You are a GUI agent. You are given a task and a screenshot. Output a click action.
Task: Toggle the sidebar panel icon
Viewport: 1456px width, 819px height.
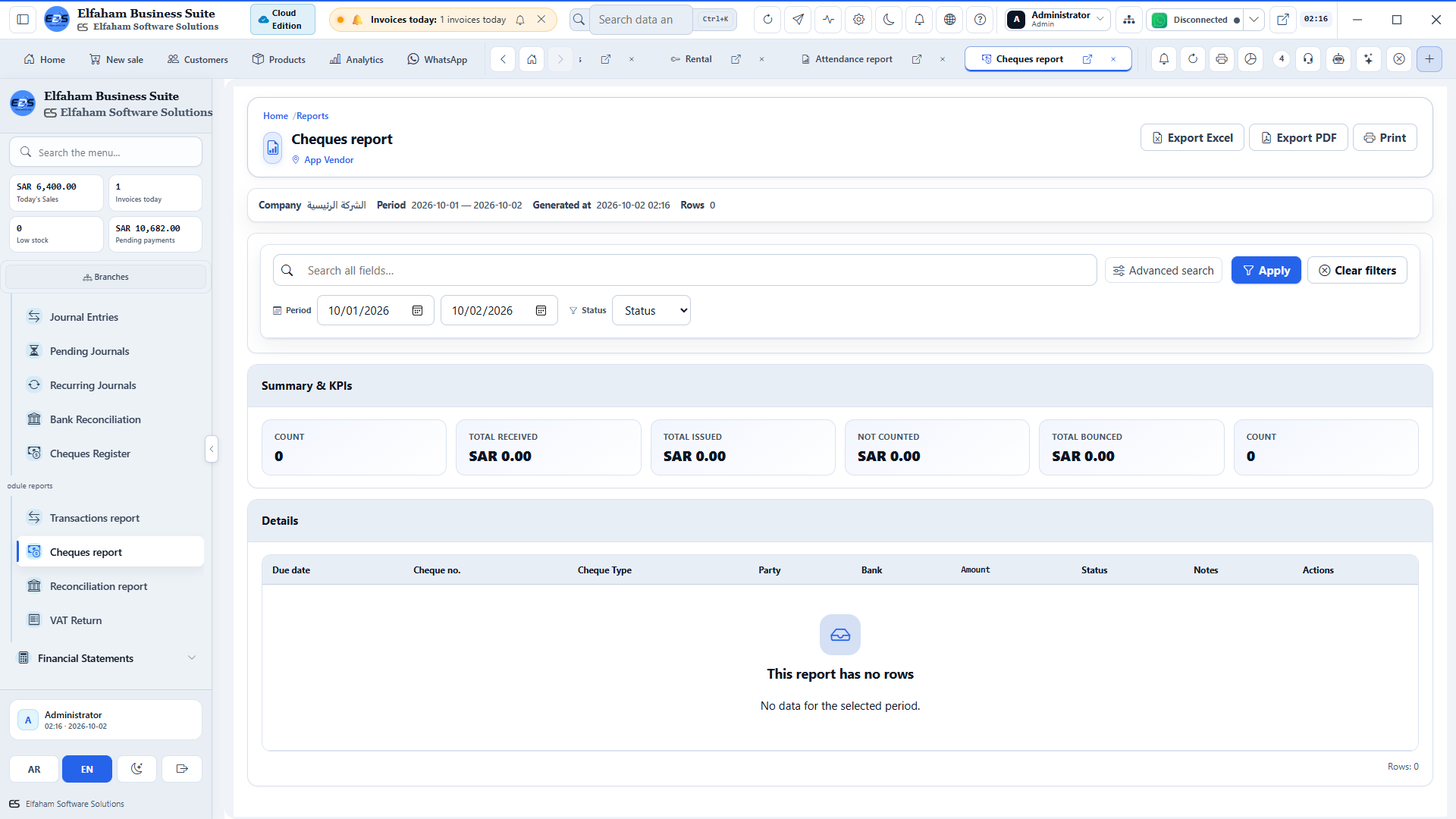[23, 20]
